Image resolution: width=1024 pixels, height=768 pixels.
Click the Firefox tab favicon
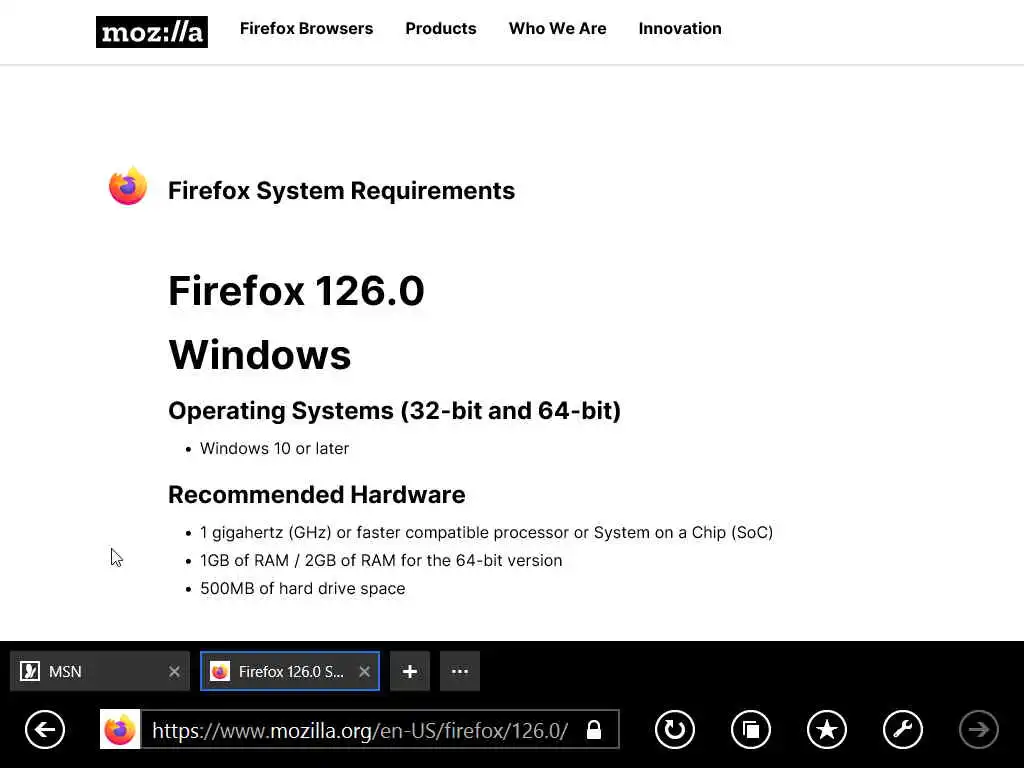(220, 671)
